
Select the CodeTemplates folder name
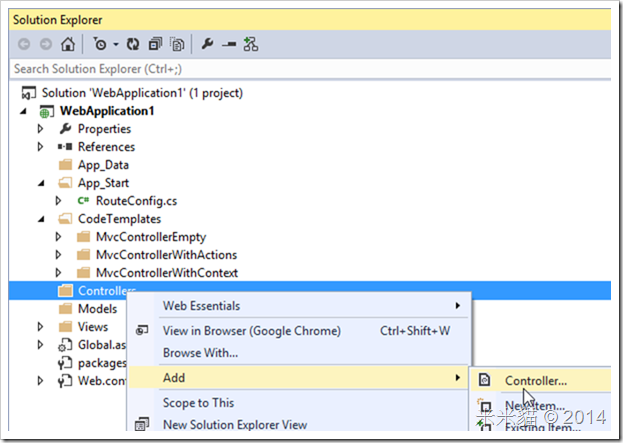point(120,219)
